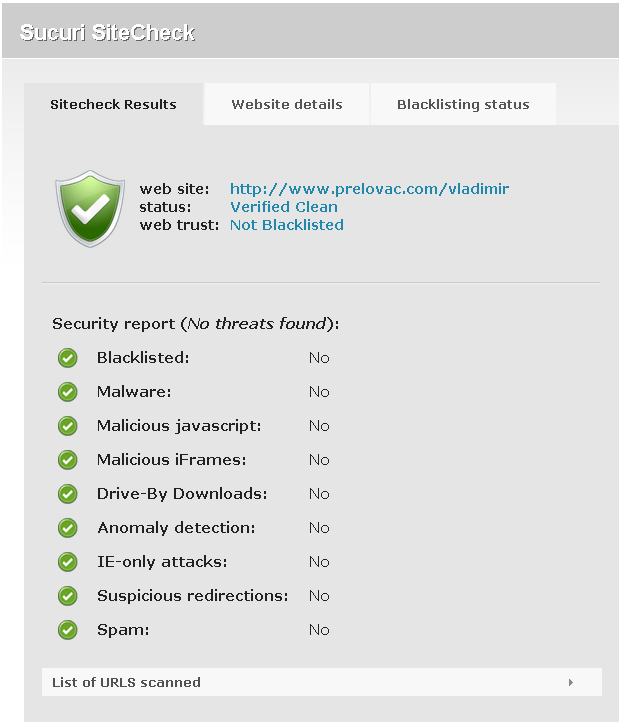This screenshot has width=619, height=722.
Task: Click the green shield verified icon
Action: point(91,207)
